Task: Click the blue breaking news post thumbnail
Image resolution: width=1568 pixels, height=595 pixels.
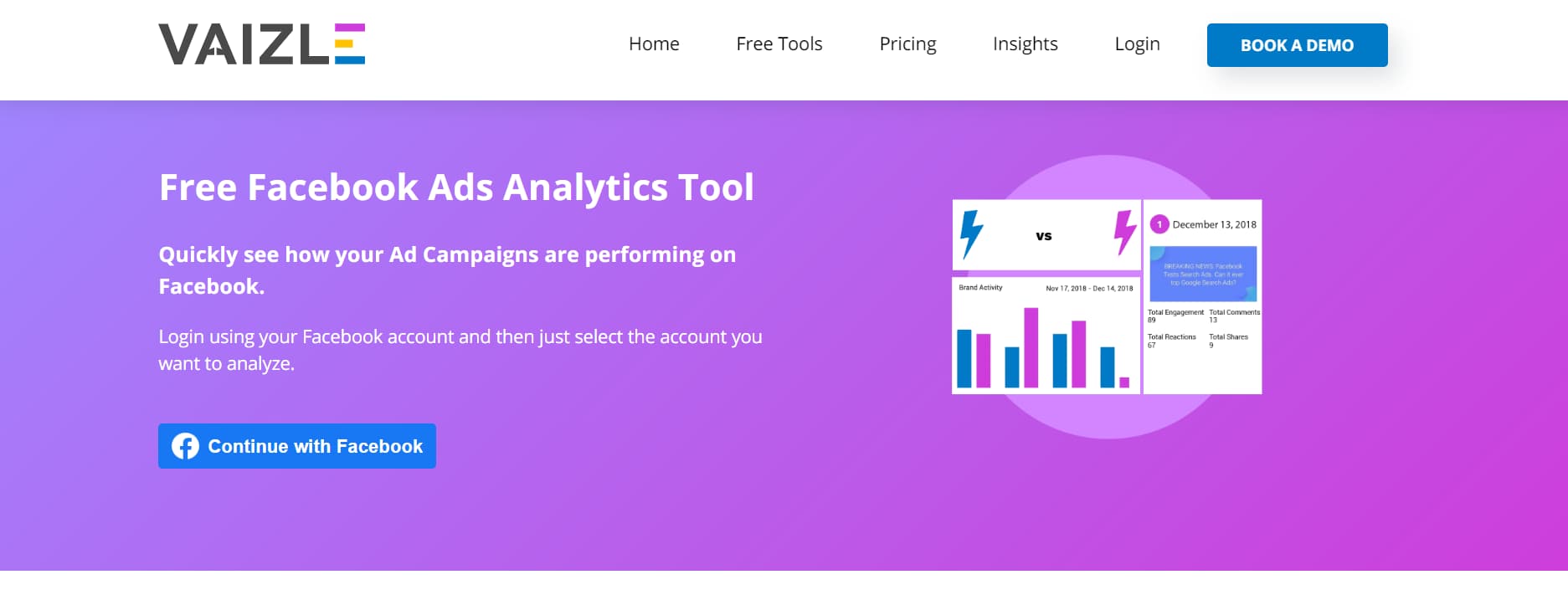Action: click(1203, 274)
